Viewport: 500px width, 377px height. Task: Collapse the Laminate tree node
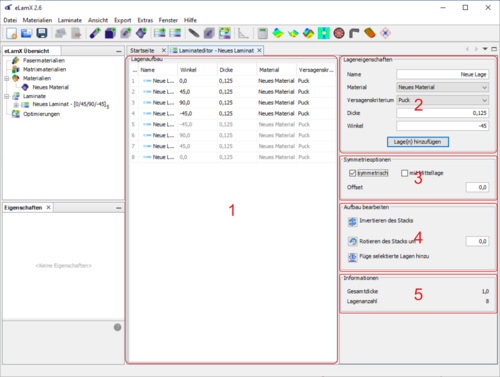[x=7, y=96]
